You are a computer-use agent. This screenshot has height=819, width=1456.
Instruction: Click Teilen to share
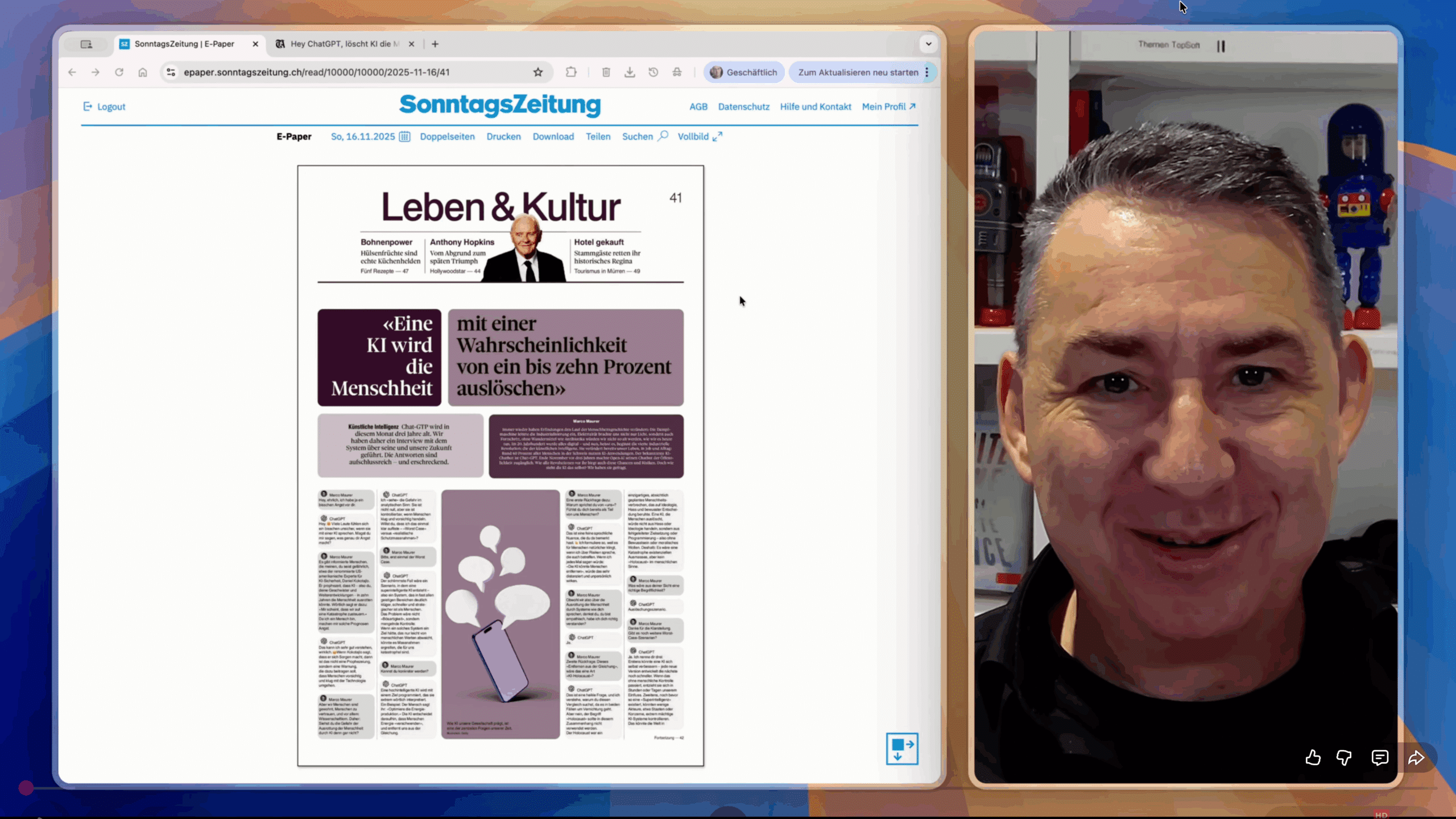[598, 136]
